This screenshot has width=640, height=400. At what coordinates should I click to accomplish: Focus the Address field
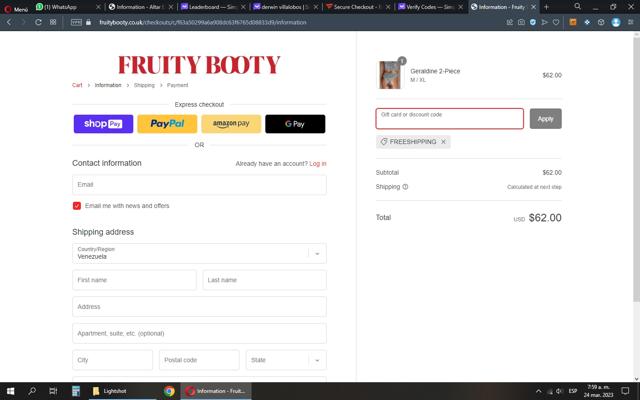(199, 307)
